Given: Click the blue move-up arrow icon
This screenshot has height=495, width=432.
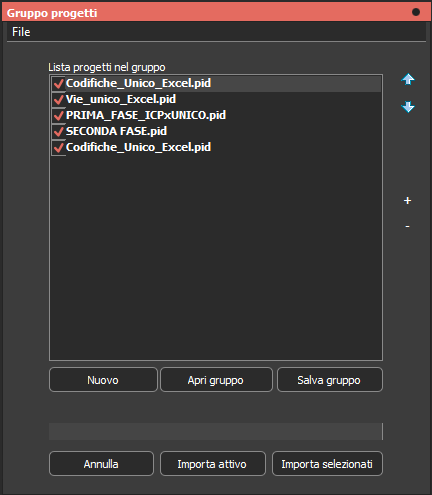Looking at the screenshot, I should pos(408,79).
